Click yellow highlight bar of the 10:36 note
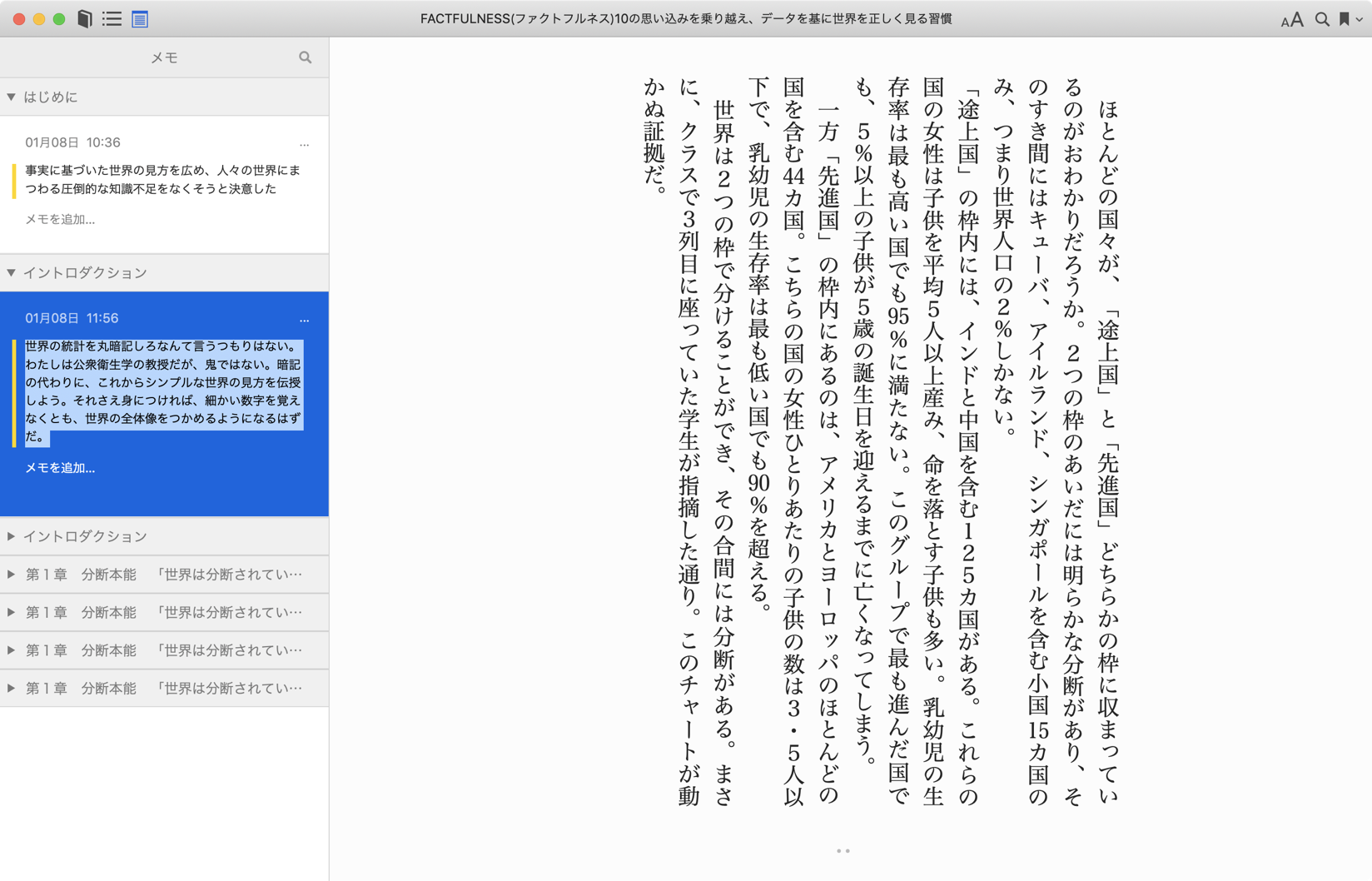Image resolution: width=1372 pixels, height=881 pixels. pos(14,180)
